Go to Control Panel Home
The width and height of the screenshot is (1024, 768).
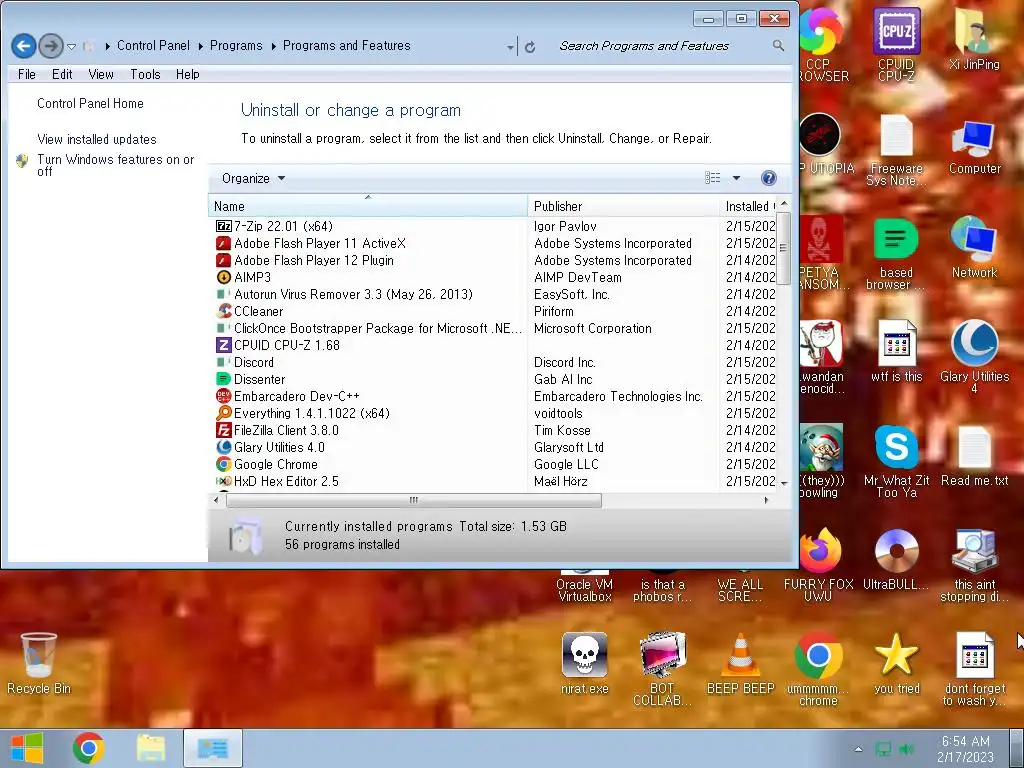(90, 103)
